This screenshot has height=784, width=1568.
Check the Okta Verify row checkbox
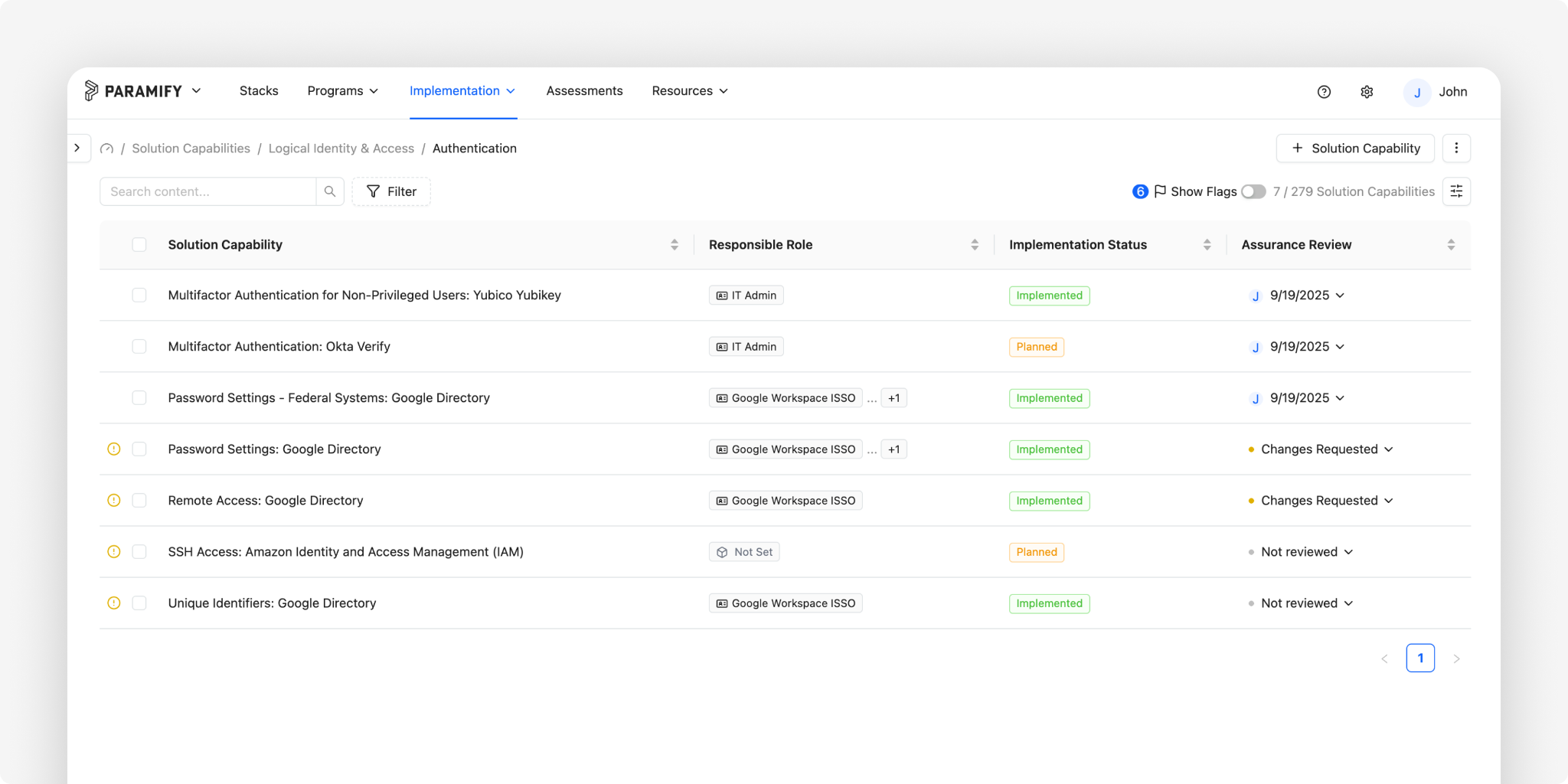pos(139,347)
